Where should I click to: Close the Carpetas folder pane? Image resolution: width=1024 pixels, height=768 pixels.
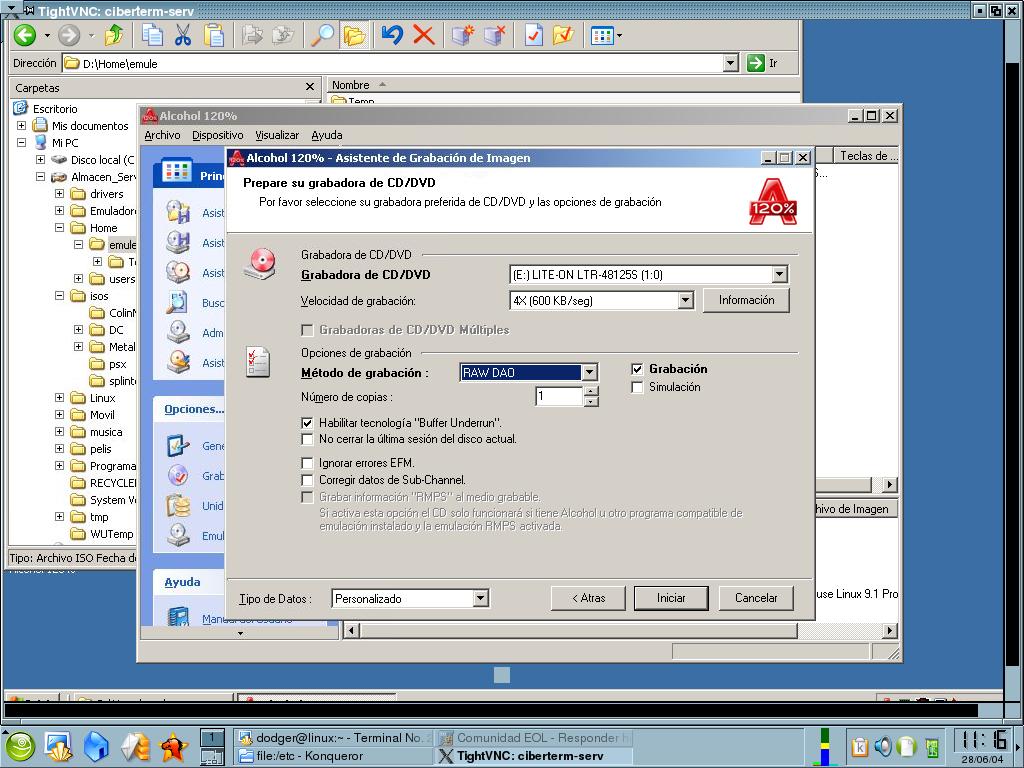(310, 87)
